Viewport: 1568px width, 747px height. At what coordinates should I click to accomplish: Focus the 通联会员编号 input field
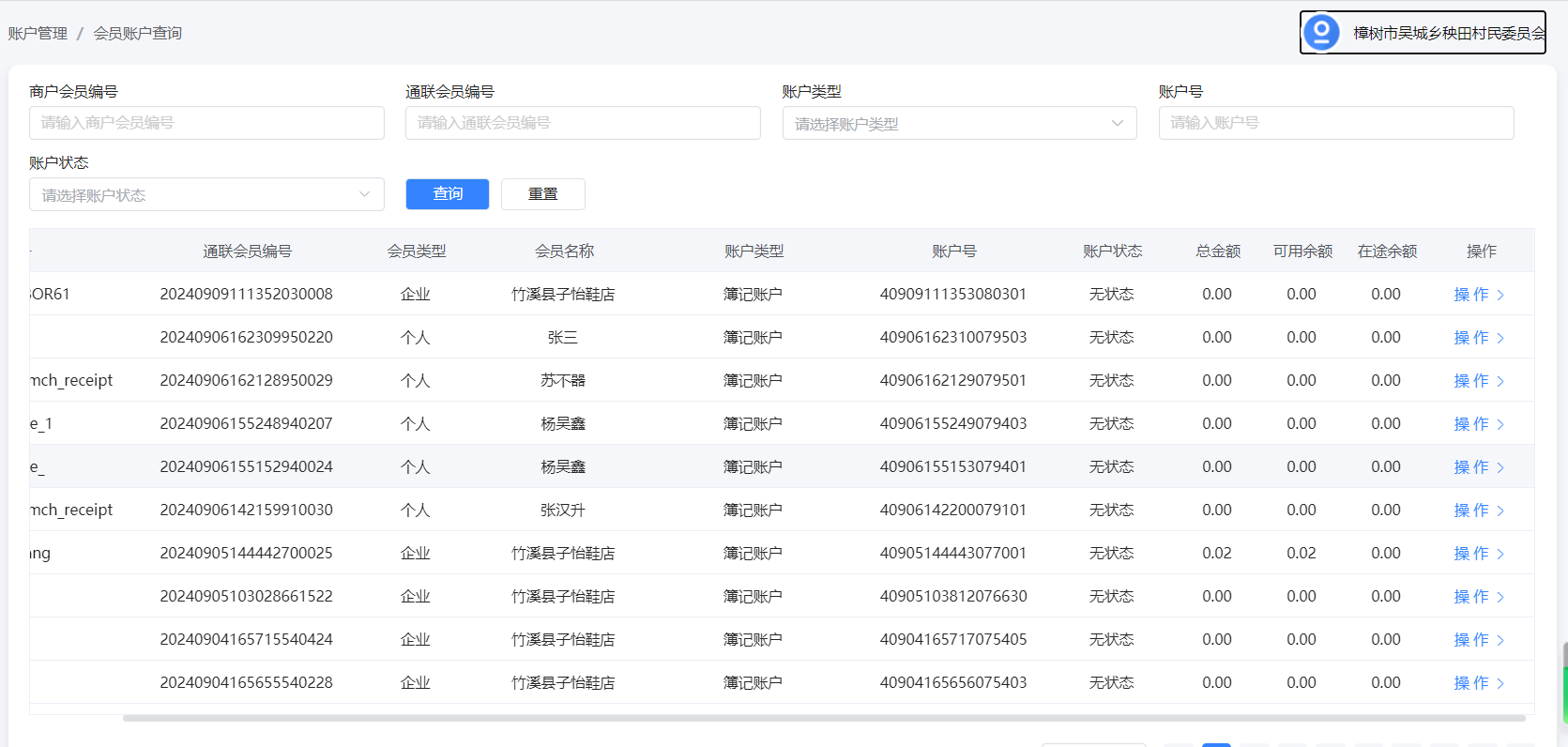point(583,123)
